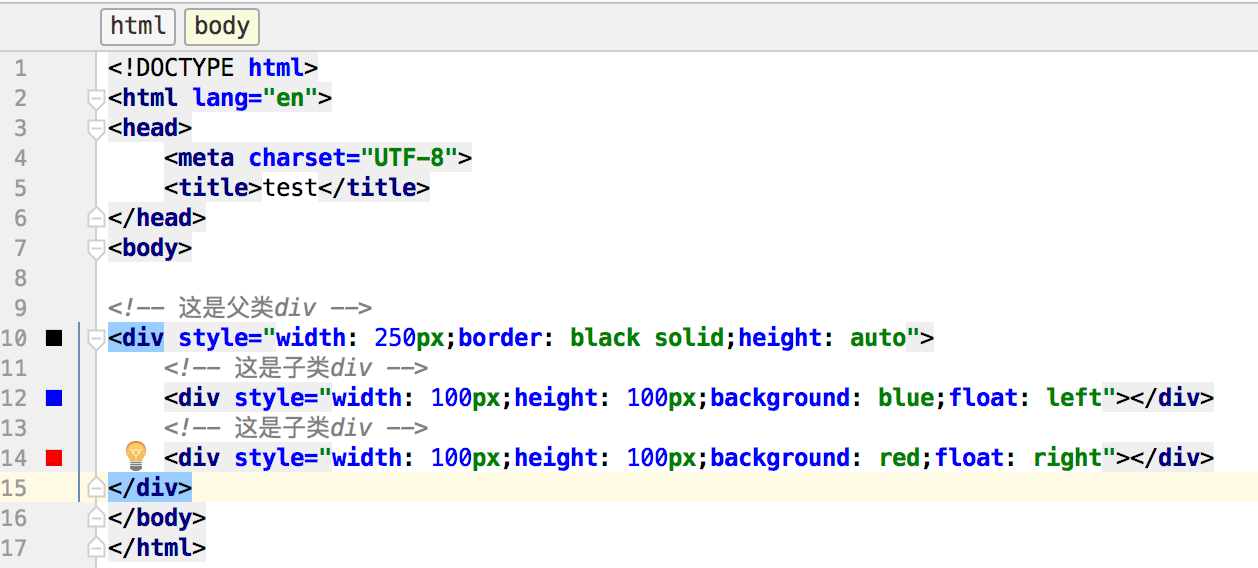Click the body breadcrumb
Screen dimensions: 1258x568
[x=222, y=26]
